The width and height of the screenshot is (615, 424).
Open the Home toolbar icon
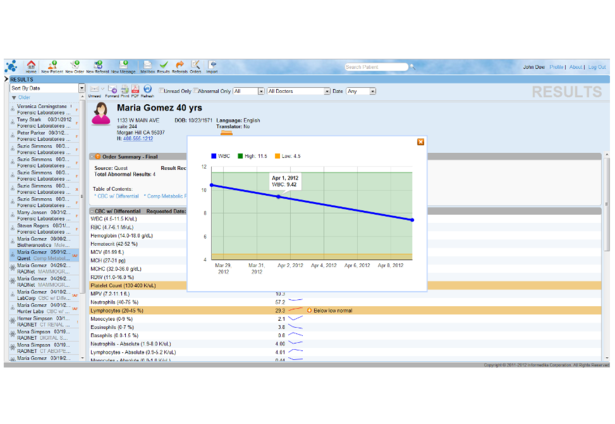coord(31,65)
